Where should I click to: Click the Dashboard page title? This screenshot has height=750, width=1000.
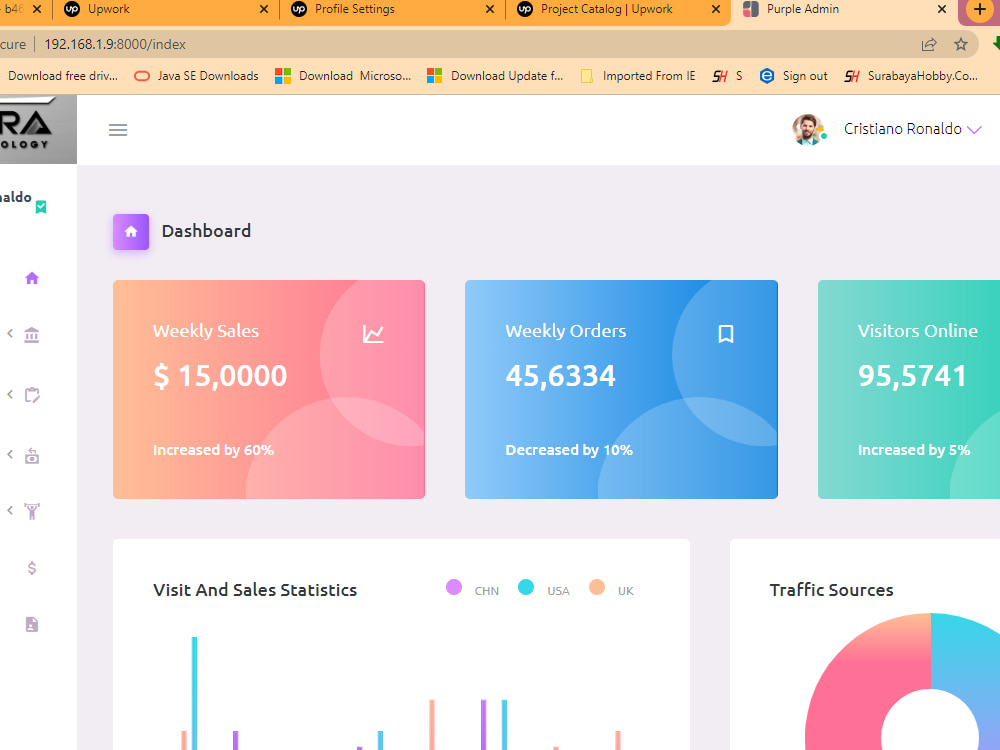click(206, 231)
